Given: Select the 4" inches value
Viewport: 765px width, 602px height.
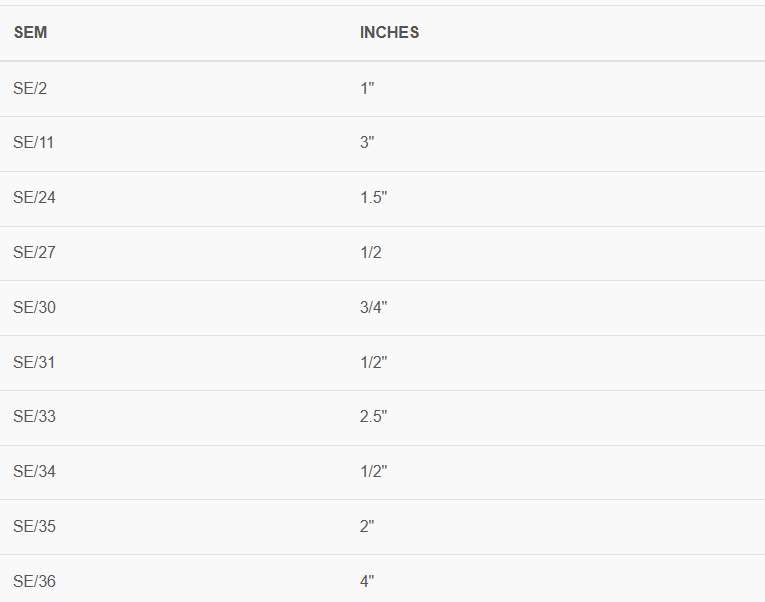Looking at the screenshot, I should (x=367, y=581).
